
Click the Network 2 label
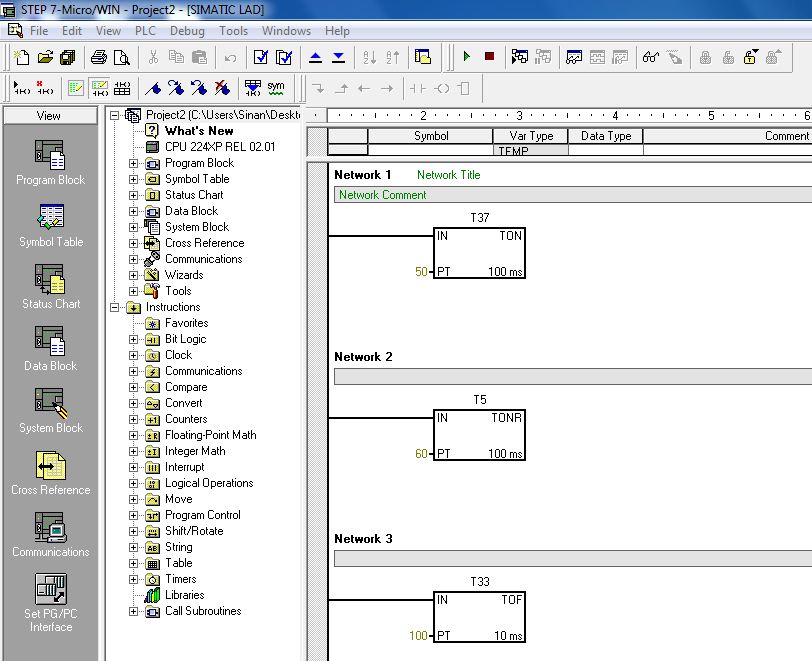(x=363, y=357)
